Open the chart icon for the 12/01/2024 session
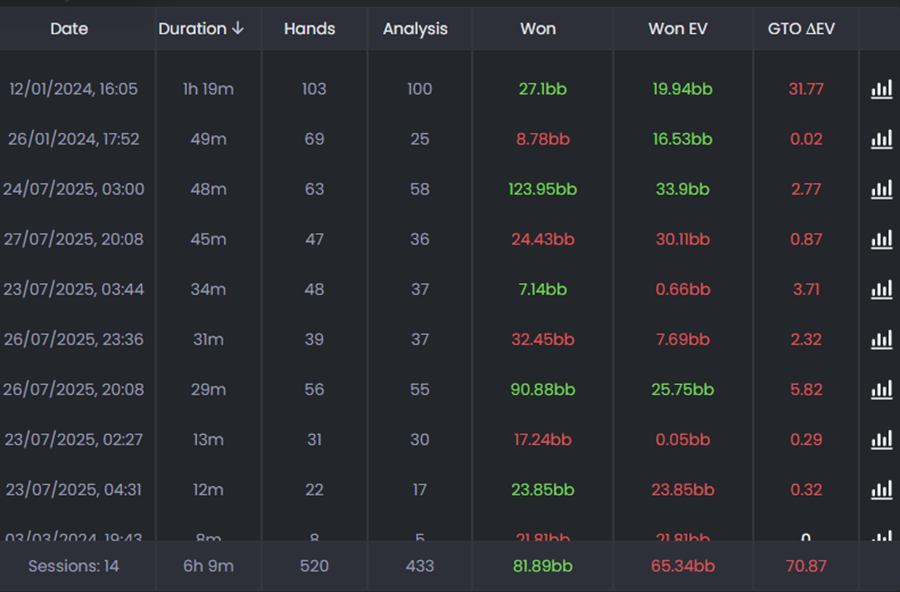The image size is (900, 592). tap(881, 89)
